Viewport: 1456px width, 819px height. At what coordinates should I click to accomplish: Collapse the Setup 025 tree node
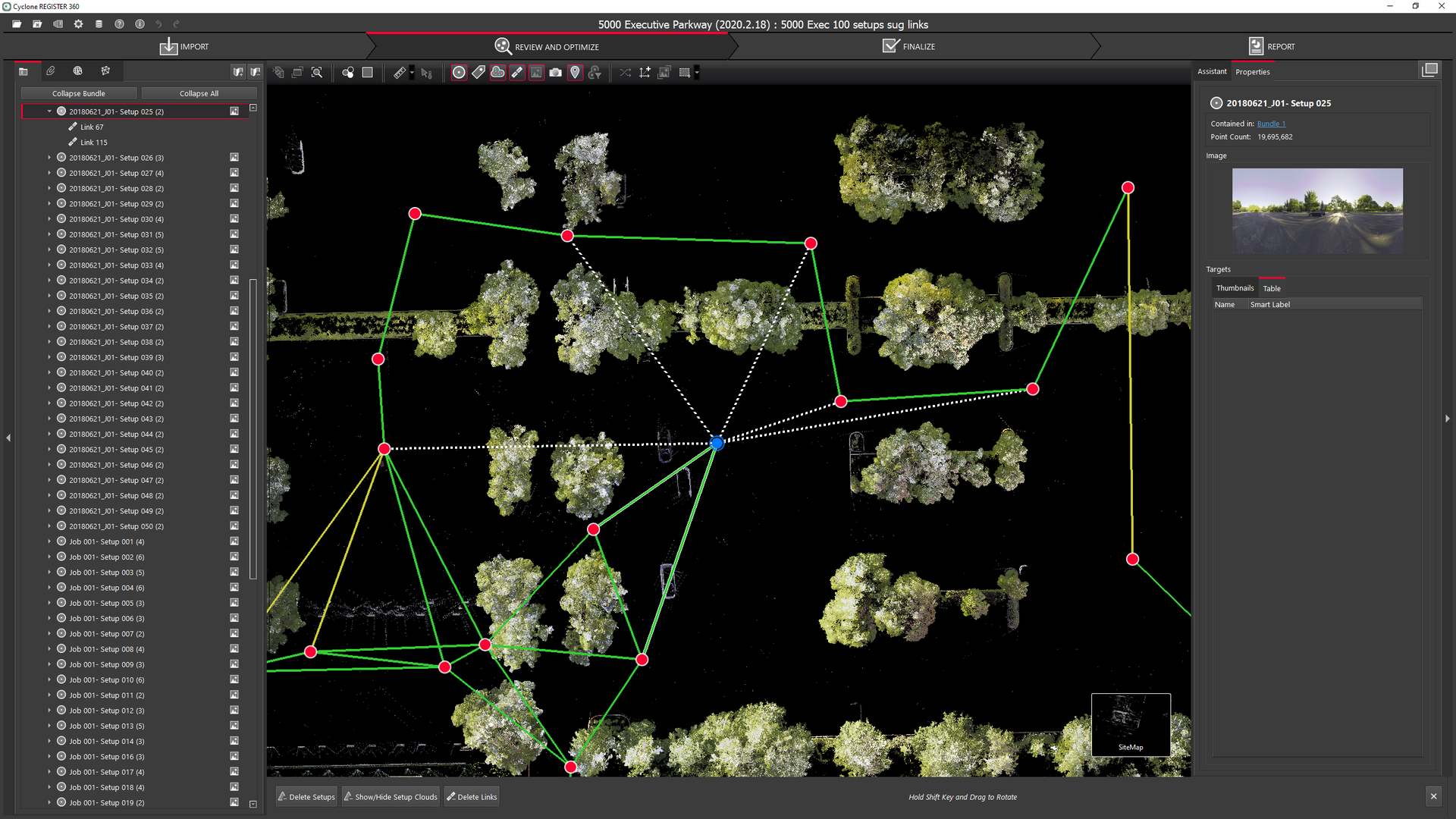coord(50,111)
